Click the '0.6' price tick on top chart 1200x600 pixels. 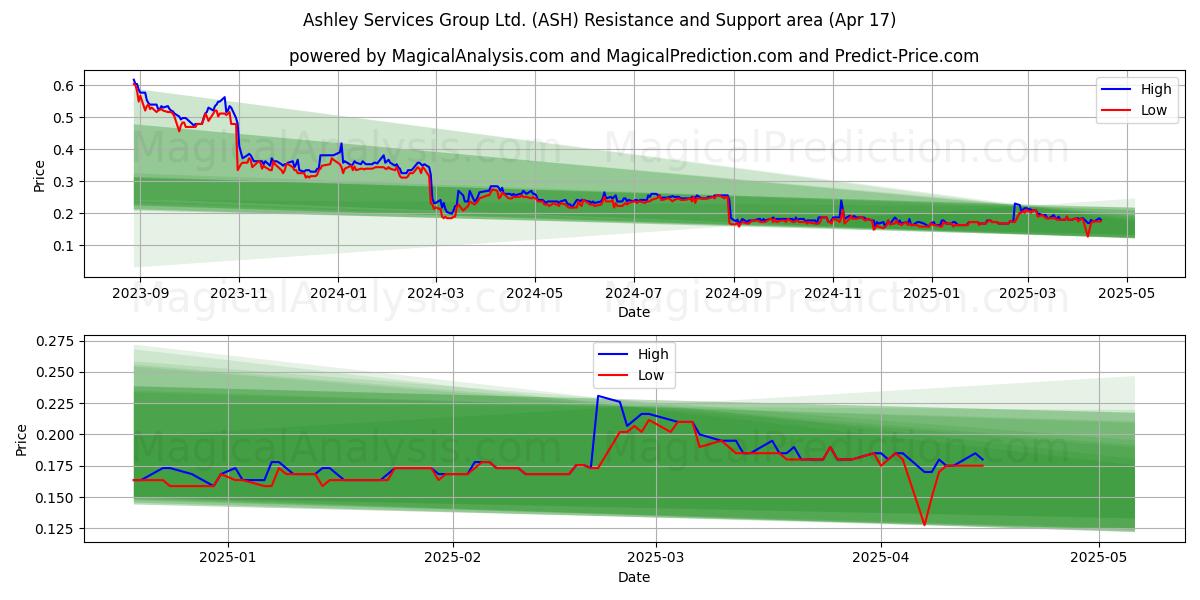click(64, 86)
